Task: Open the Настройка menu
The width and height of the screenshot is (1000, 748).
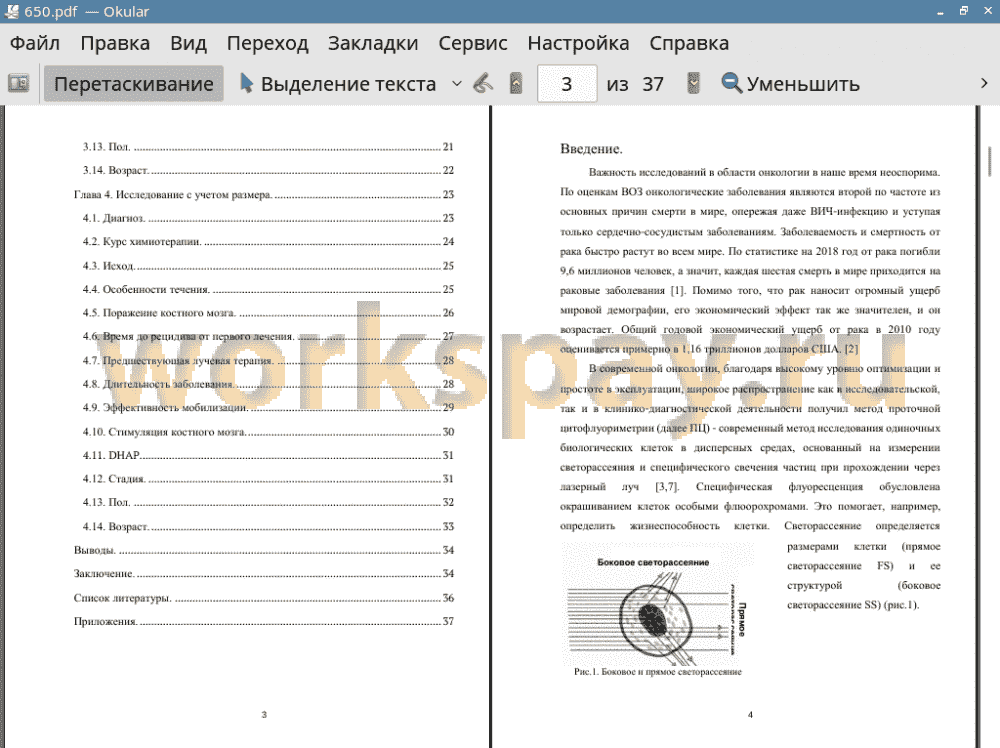Action: (x=578, y=43)
